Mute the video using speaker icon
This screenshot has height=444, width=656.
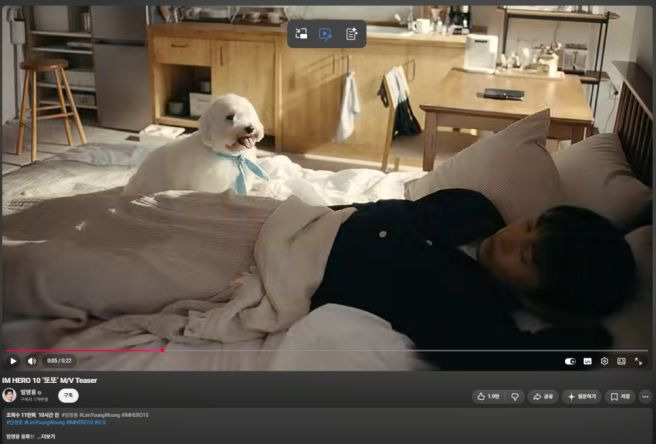click(32, 361)
